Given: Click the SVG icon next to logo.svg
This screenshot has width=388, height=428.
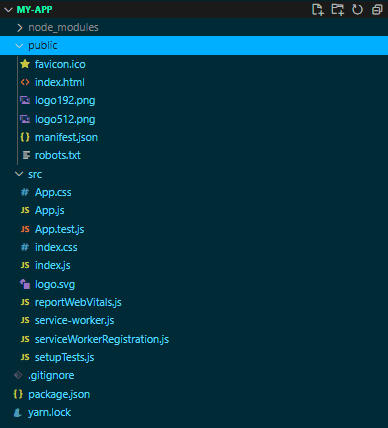Looking at the screenshot, I should pos(25,284).
